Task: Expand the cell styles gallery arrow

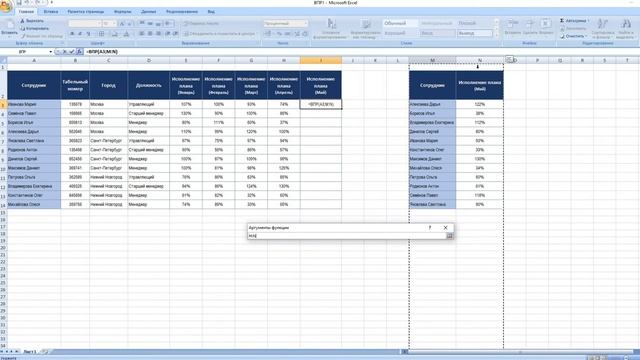Action: click(496, 36)
